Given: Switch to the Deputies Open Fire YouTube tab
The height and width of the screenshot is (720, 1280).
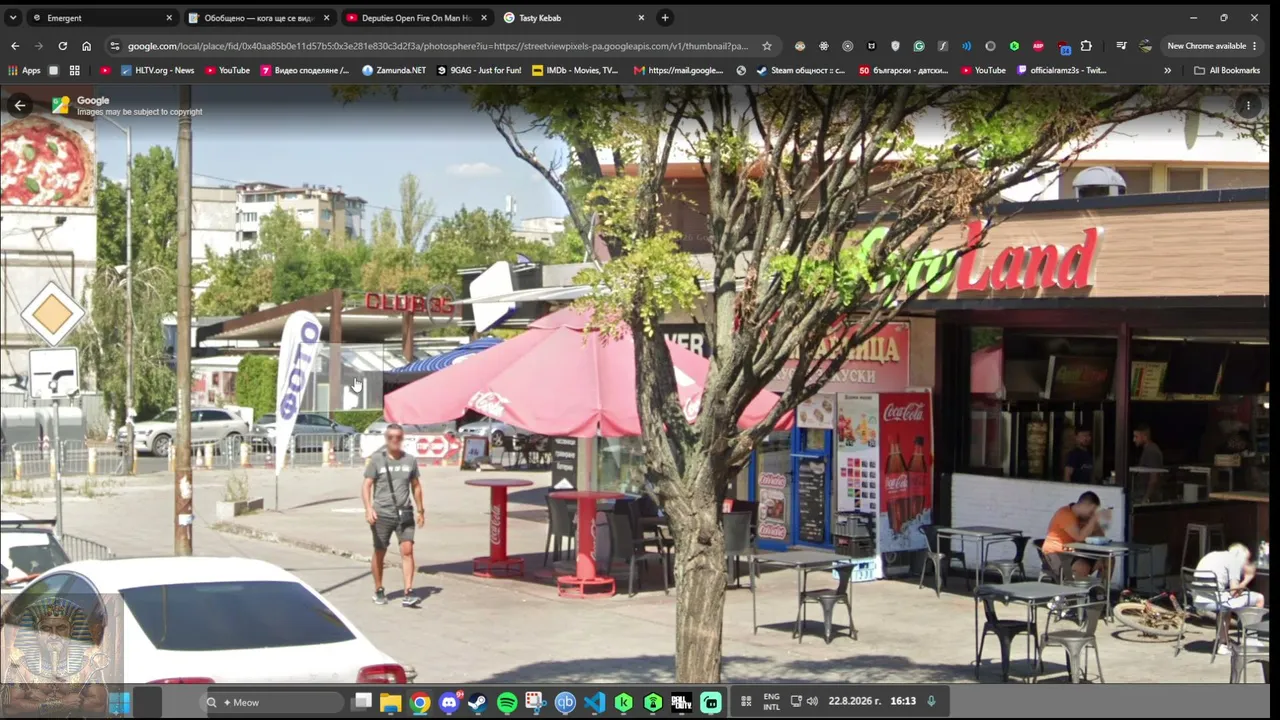Looking at the screenshot, I should pos(416,18).
